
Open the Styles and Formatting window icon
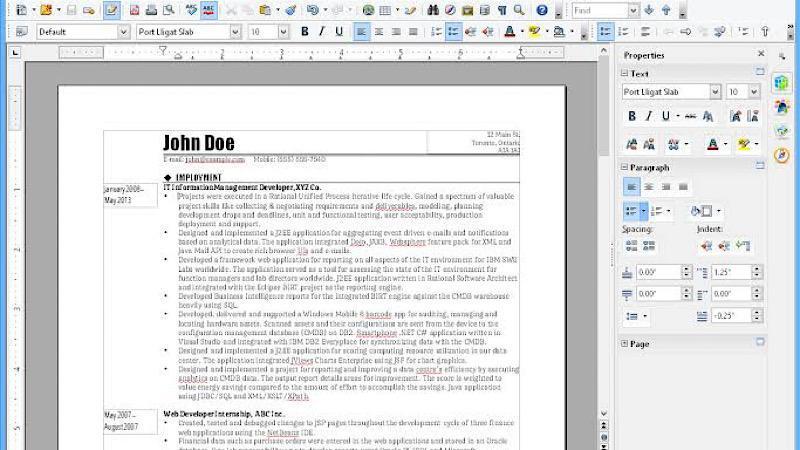21,32
